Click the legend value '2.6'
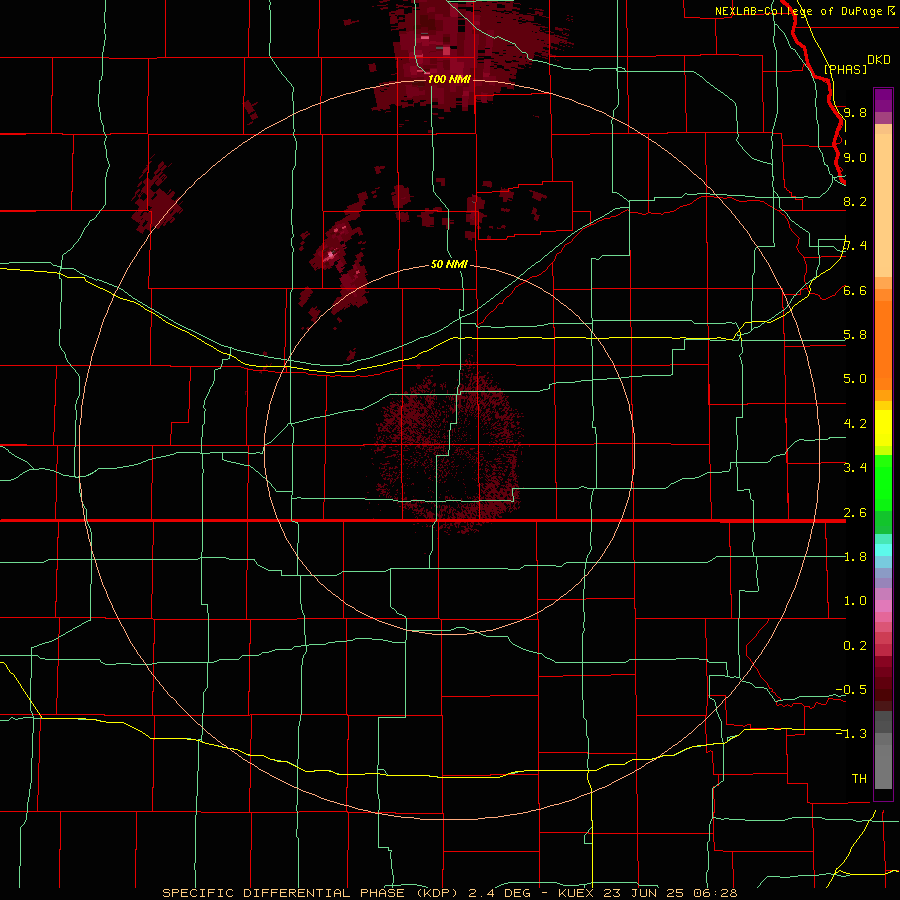The height and width of the screenshot is (900, 900). [855, 512]
